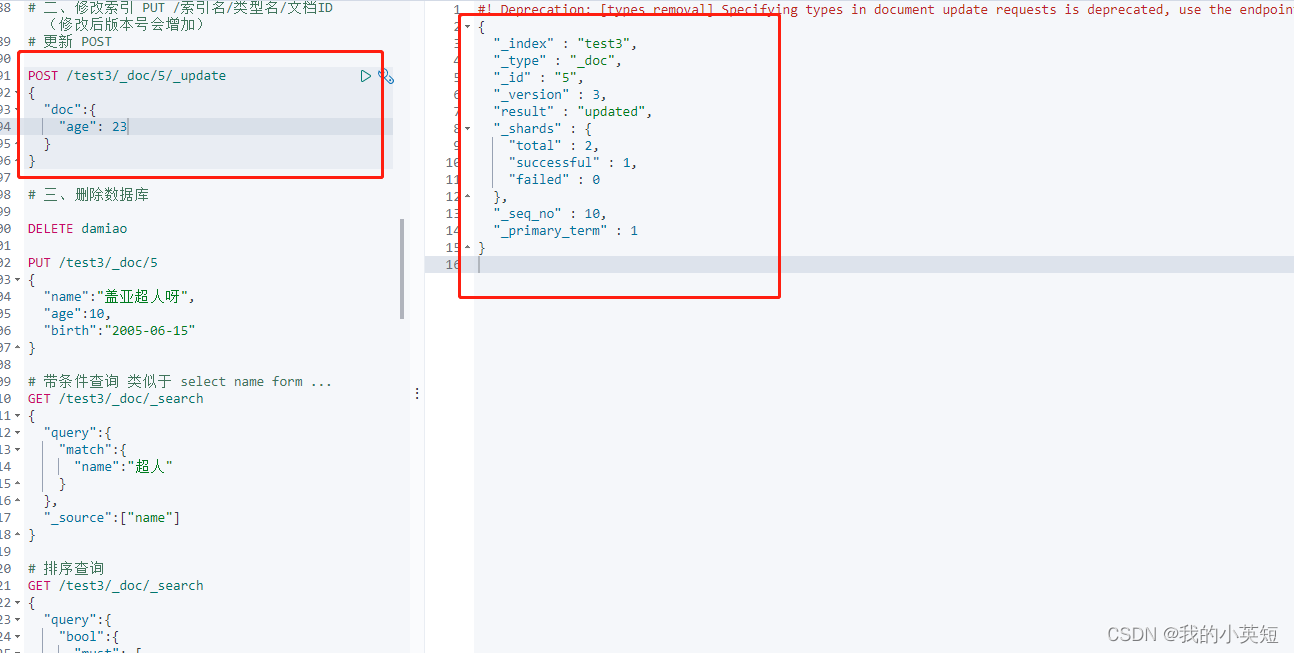The image size is (1294, 653).
Task: Click the "total" : 2 response line
Action: click(x=554, y=146)
